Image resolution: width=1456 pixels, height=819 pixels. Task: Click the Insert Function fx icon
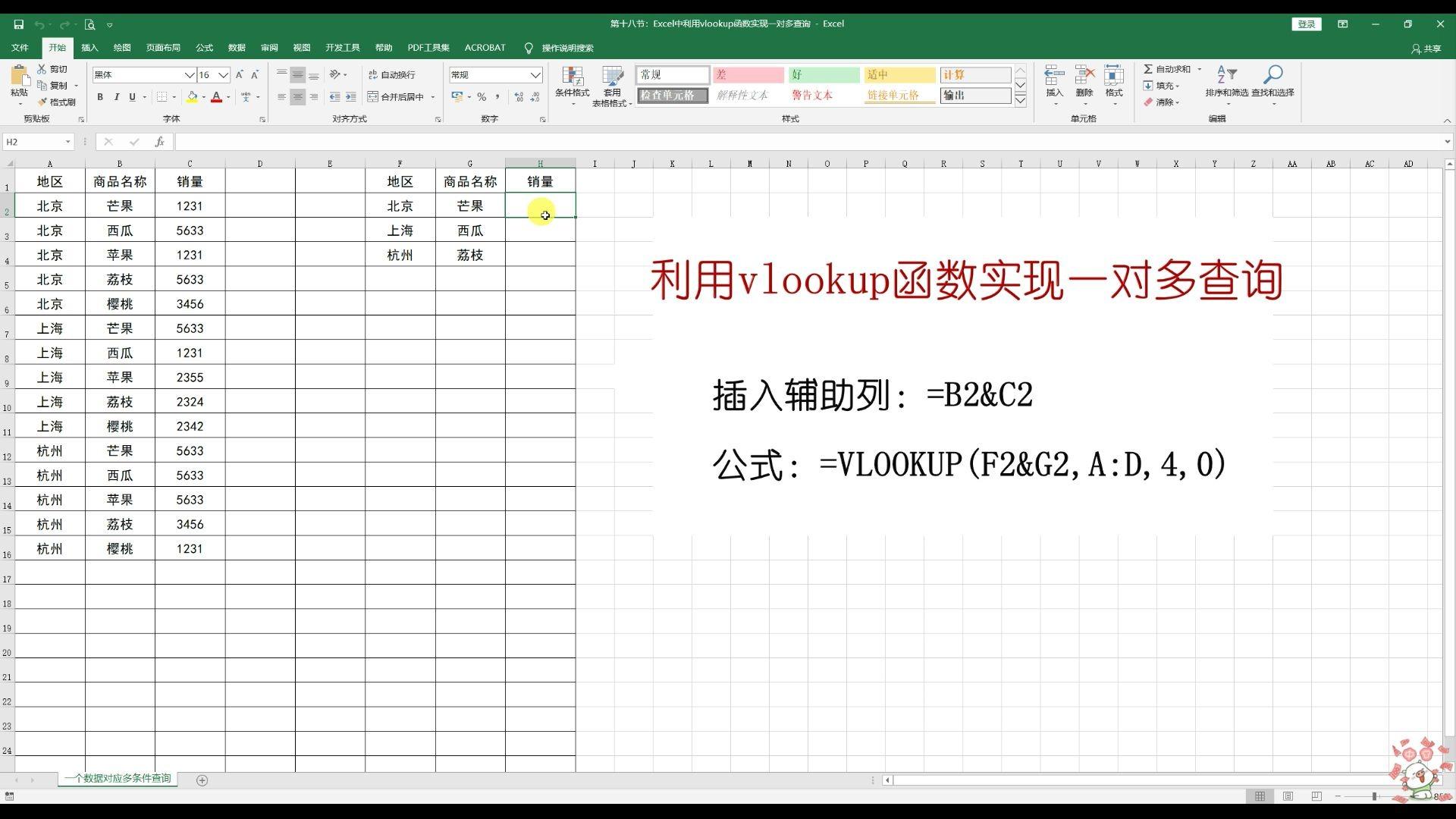[x=159, y=142]
